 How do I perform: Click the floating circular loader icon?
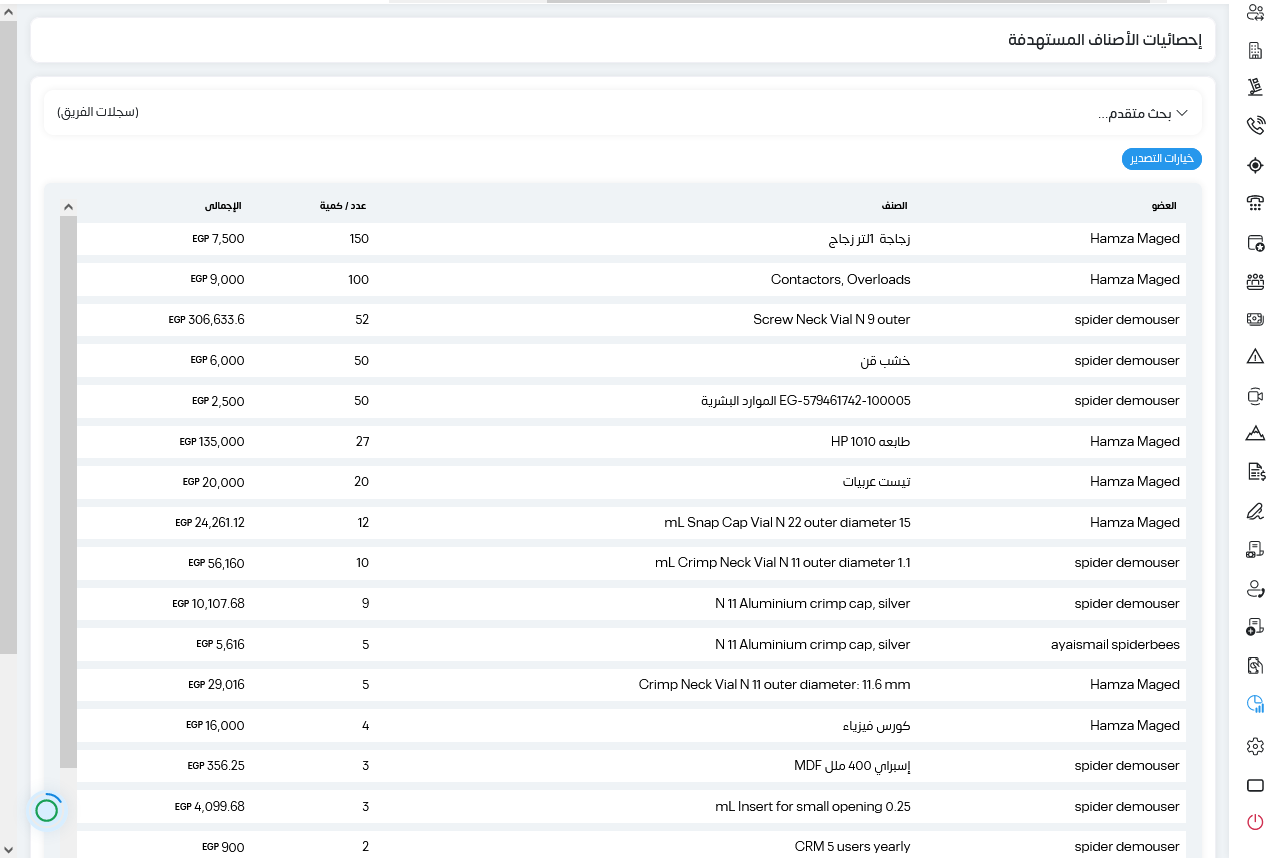pos(47,810)
